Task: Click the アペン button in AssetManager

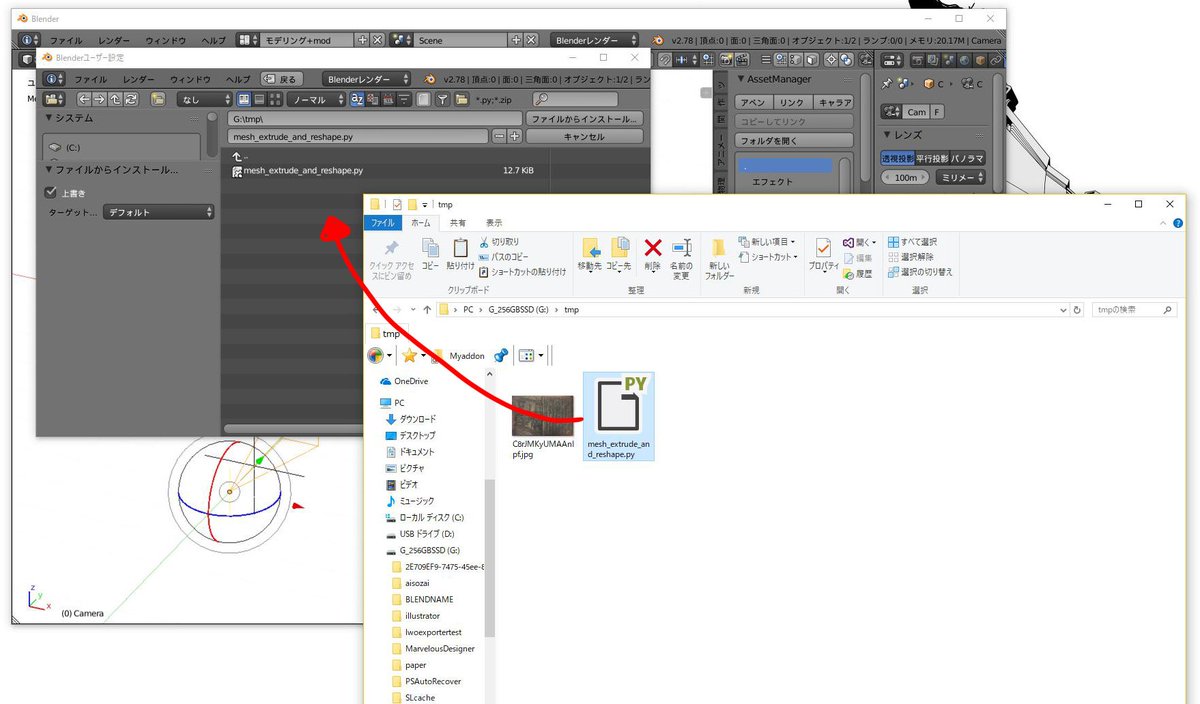Action: click(754, 103)
